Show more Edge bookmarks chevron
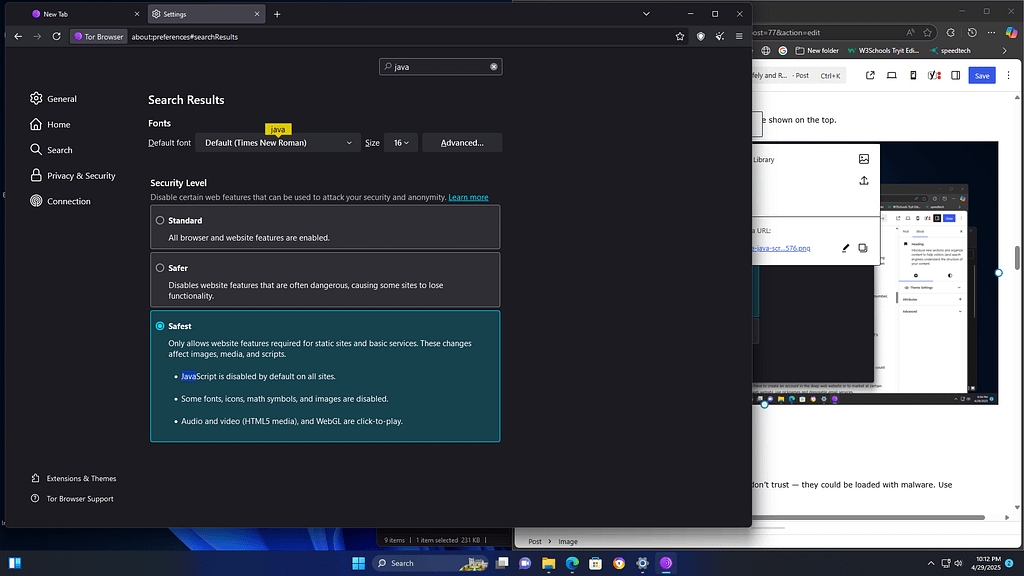 pos(1004,50)
